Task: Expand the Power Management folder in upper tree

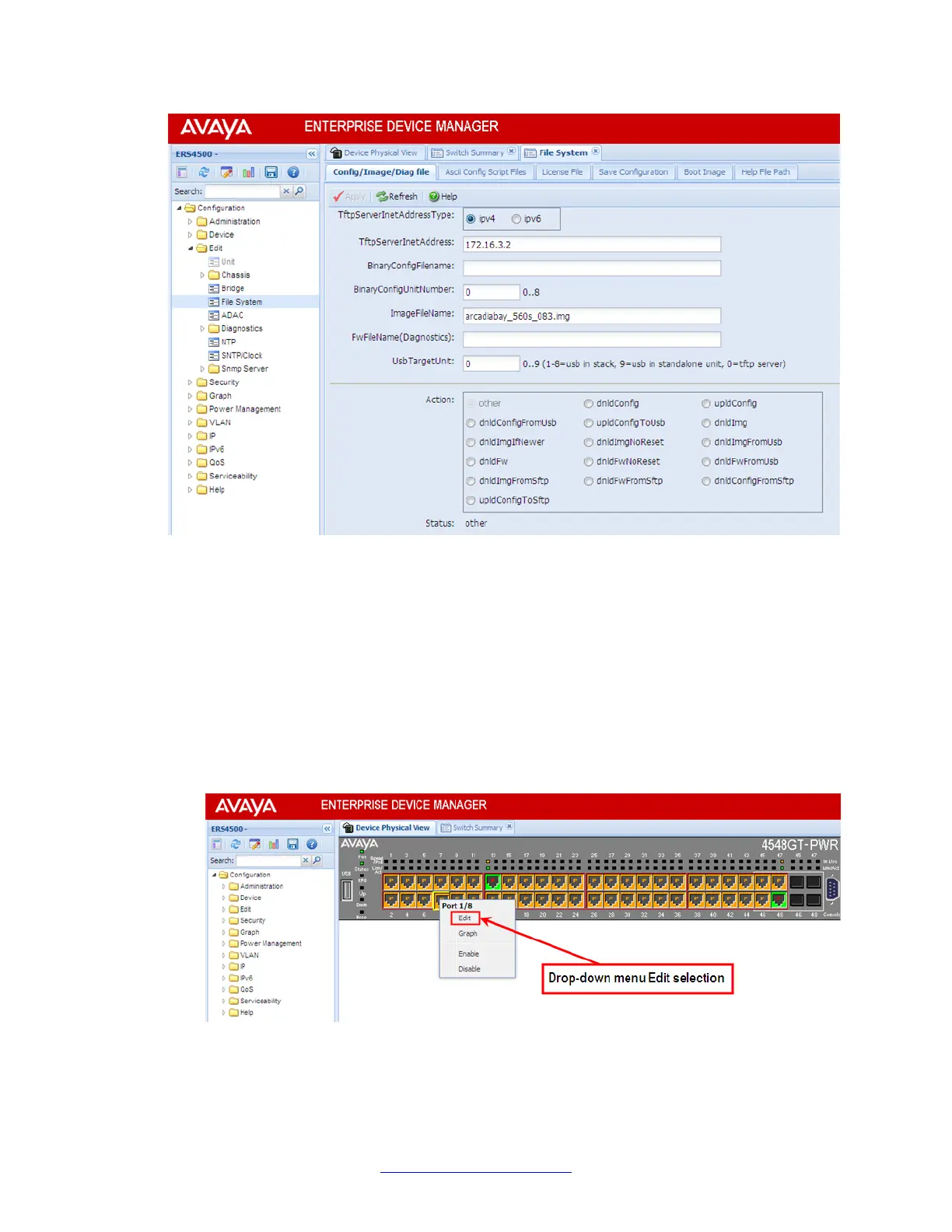Action: (x=190, y=409)
